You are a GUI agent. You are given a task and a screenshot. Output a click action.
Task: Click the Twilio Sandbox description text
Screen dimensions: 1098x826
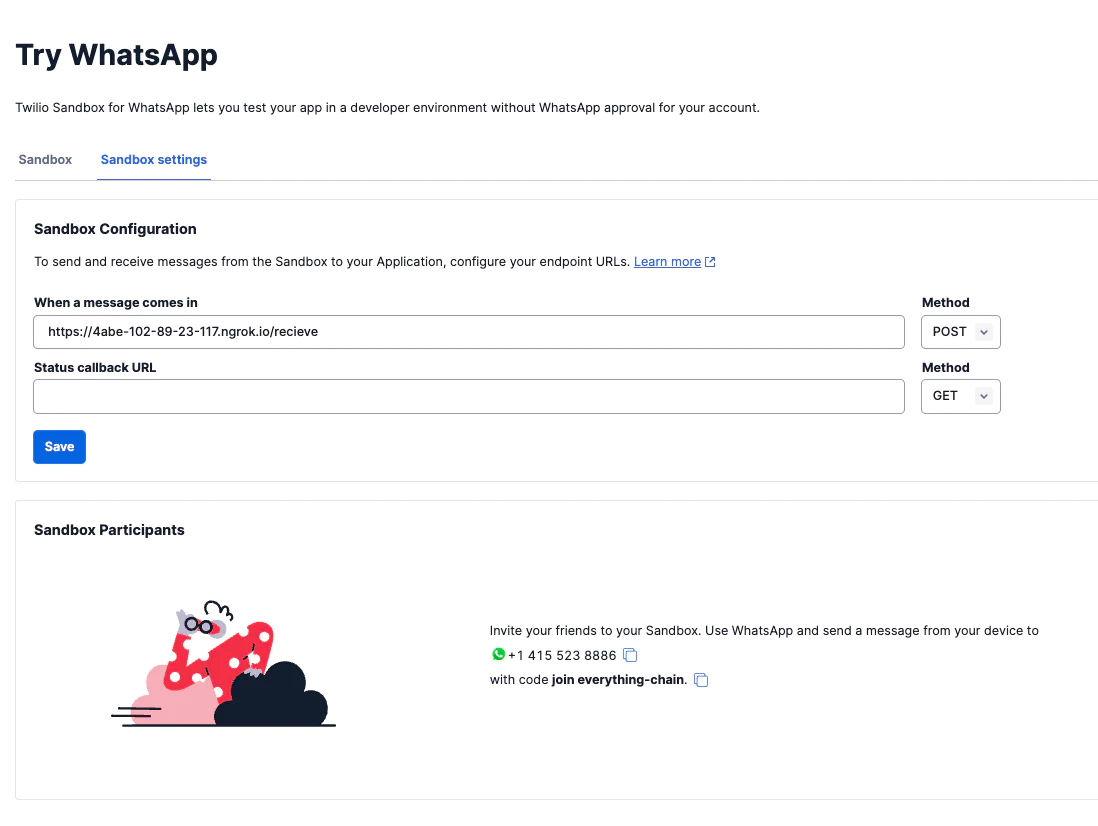tap(387, 108)
